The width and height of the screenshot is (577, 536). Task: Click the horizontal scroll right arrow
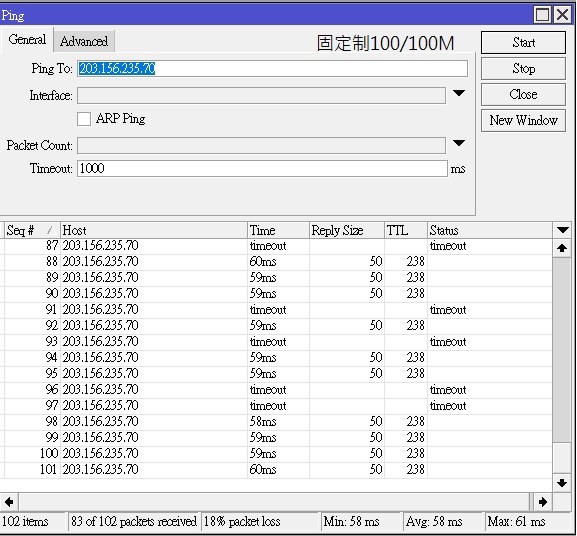pos(543,502)
